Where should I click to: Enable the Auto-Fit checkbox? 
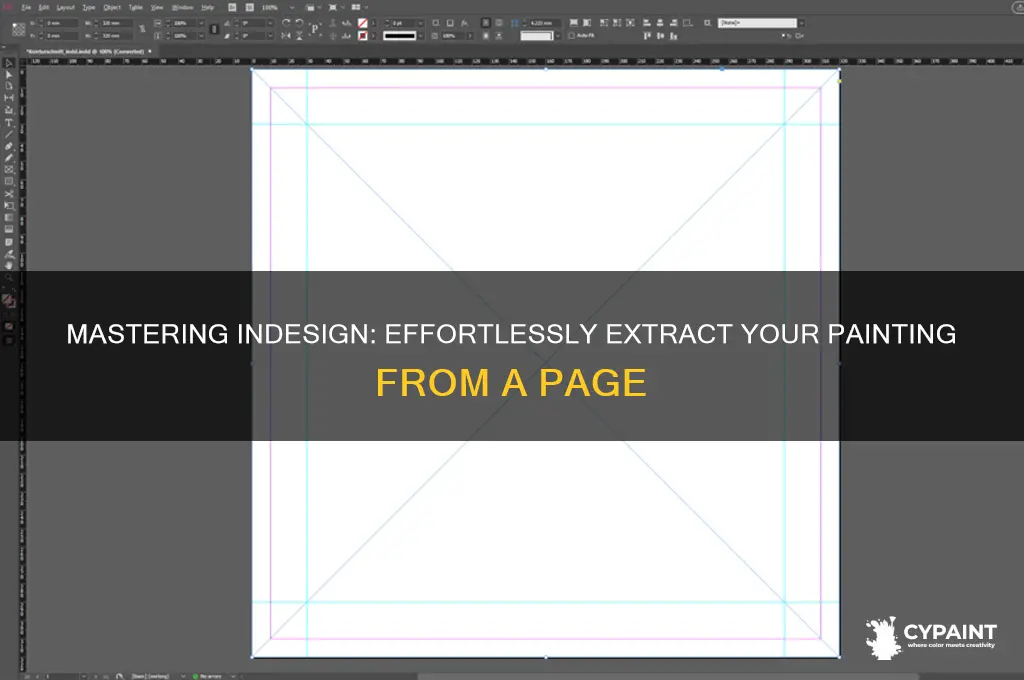pos(571,36)
